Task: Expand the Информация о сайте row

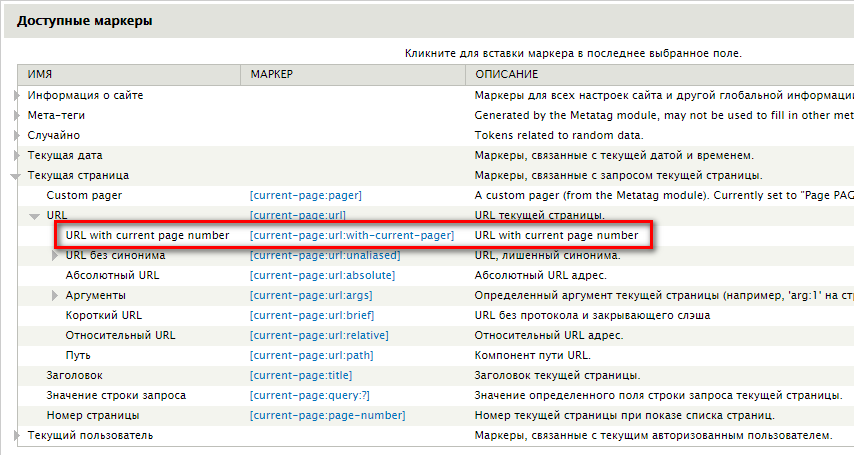Action: [17, 95]
